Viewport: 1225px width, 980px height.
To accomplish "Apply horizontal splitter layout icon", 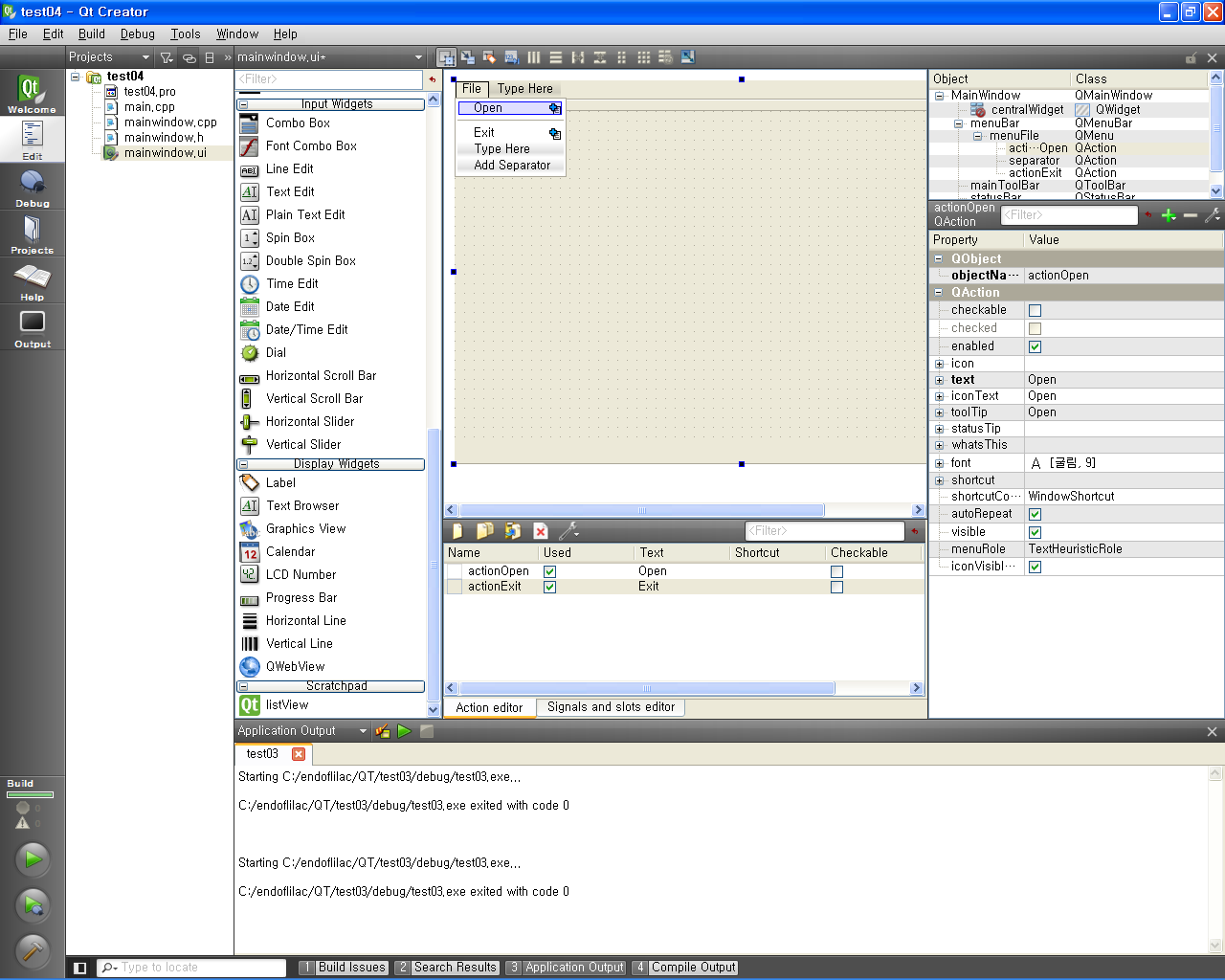I will coord(578,57).
